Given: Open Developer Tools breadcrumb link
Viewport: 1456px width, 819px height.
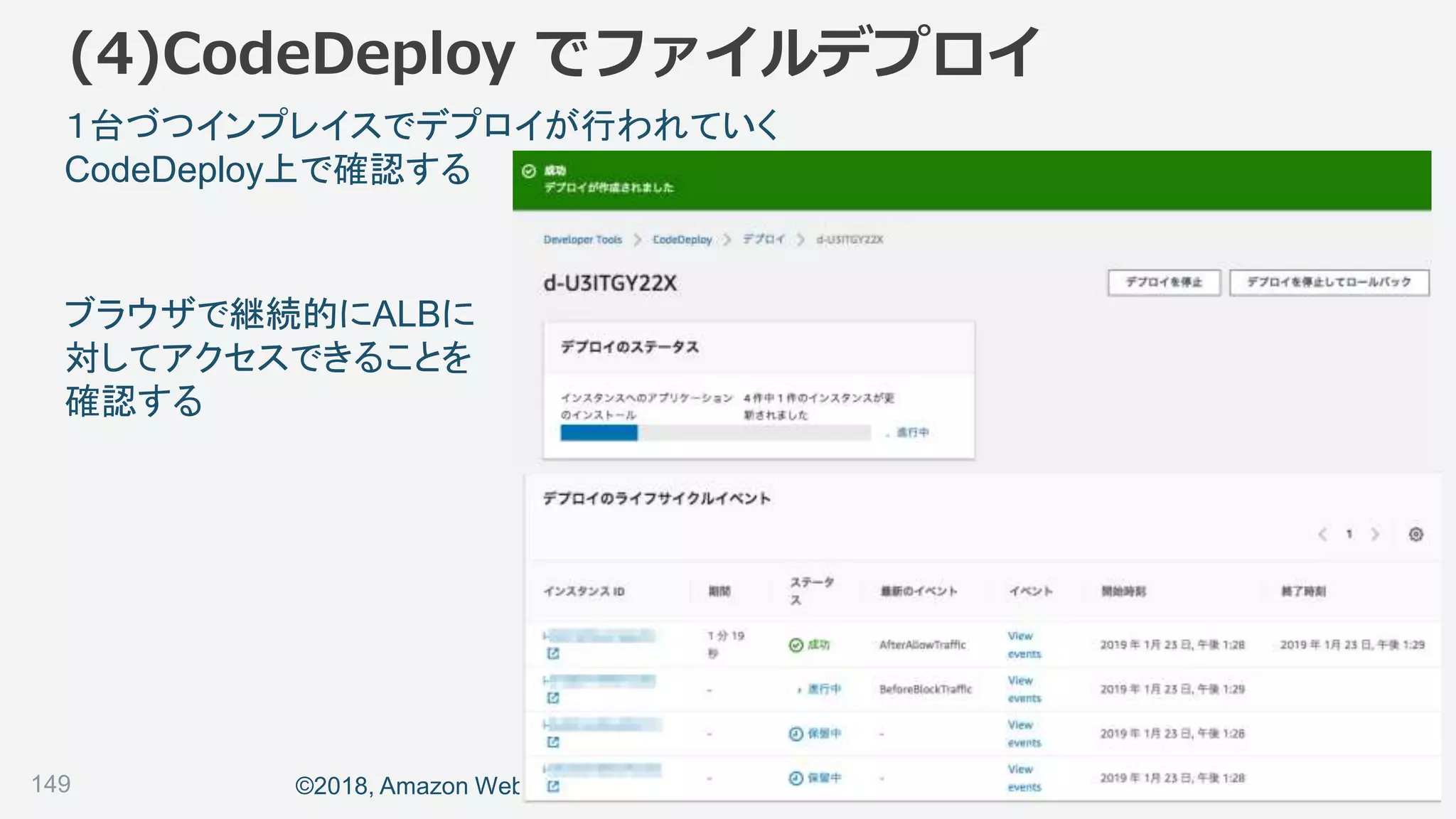Looking at the screenshot, I should (582, 240).
